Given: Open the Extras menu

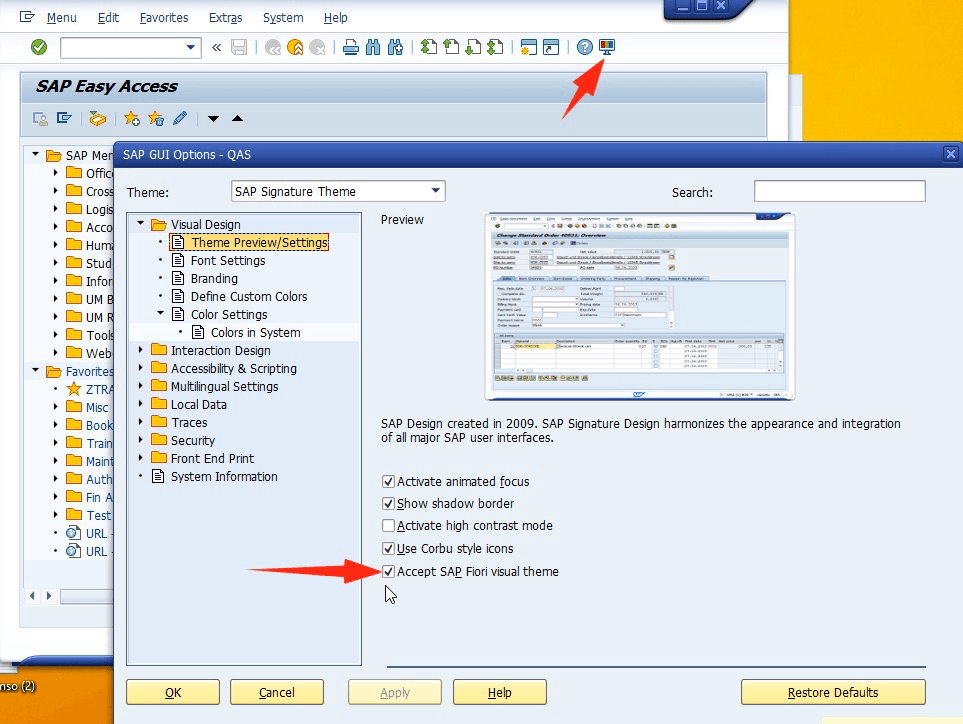Looking at the screenshot, I should [225, 18].
